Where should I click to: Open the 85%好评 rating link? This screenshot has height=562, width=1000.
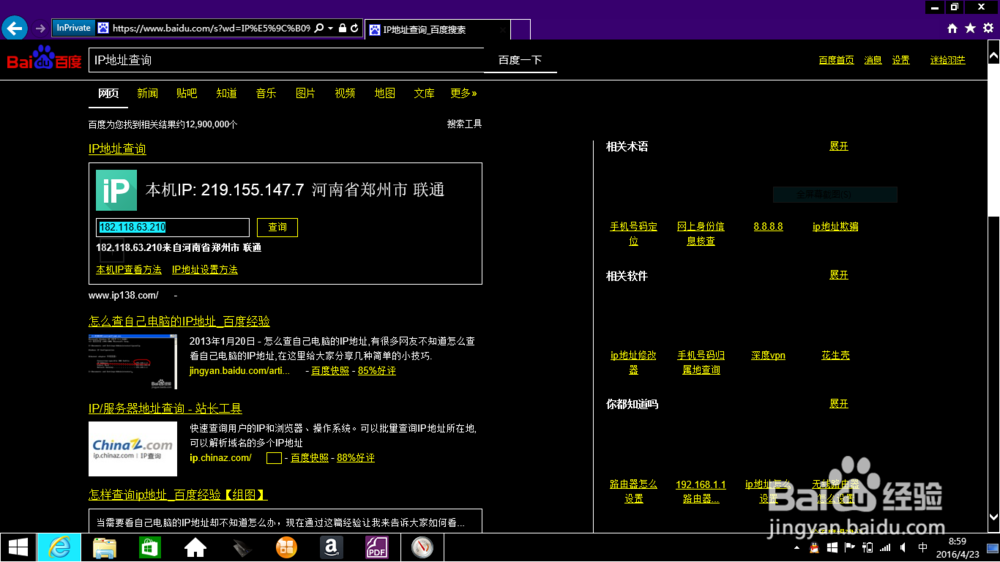click(377, 371)
